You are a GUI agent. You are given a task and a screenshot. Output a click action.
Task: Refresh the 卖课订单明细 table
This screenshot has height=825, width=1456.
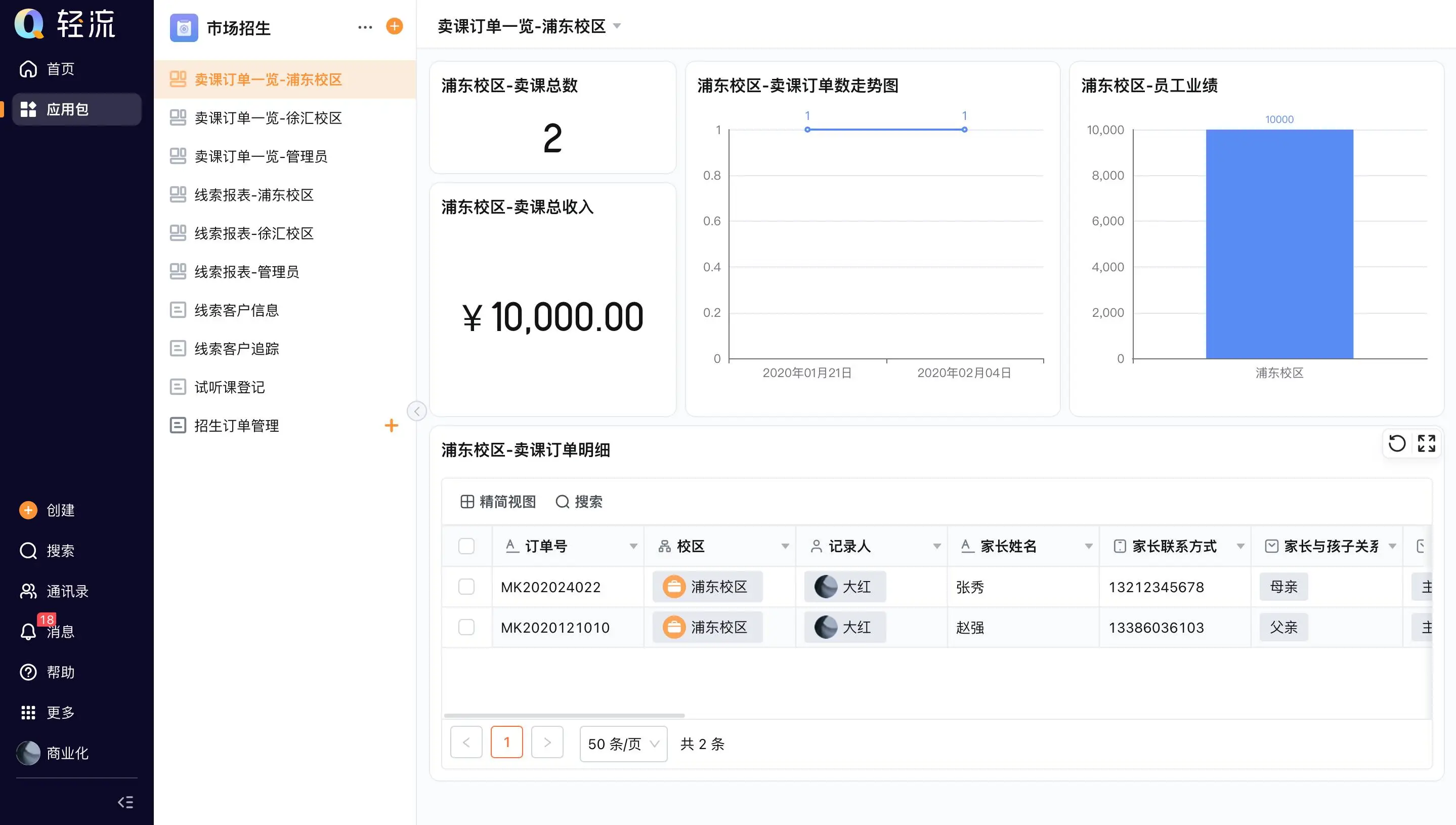[1397, 443]
